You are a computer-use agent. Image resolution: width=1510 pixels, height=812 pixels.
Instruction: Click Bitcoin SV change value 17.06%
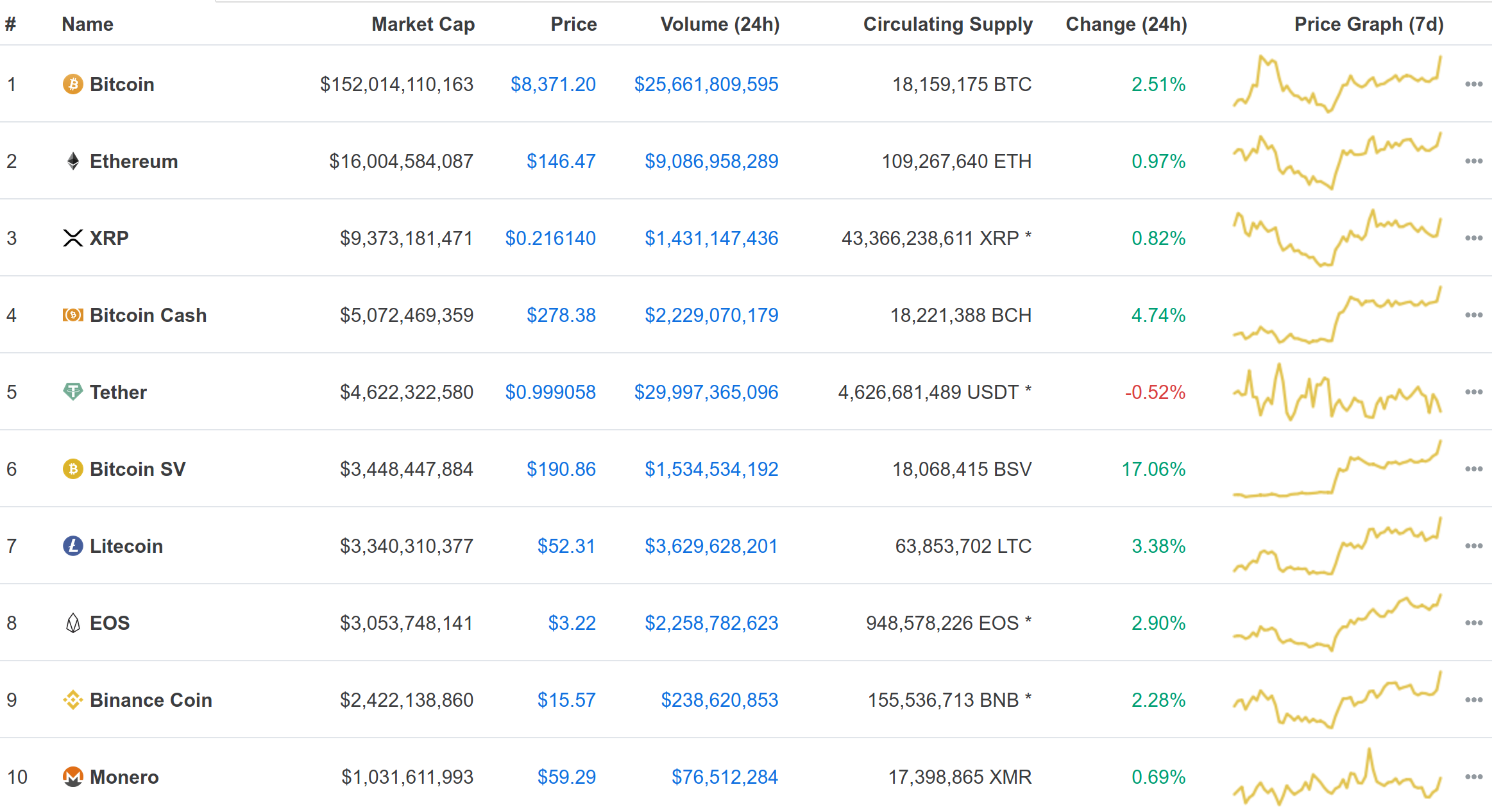1153,469
